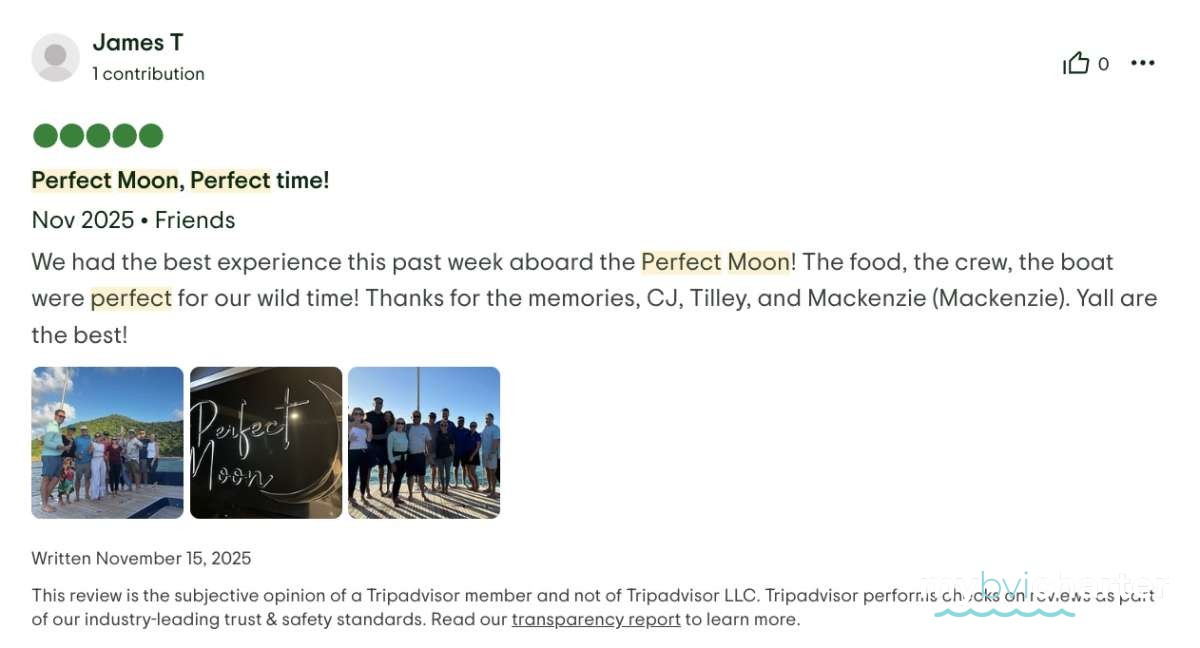
Task: Click the highlighted "Perfect Moon" in review body
Action: point(715,262)
